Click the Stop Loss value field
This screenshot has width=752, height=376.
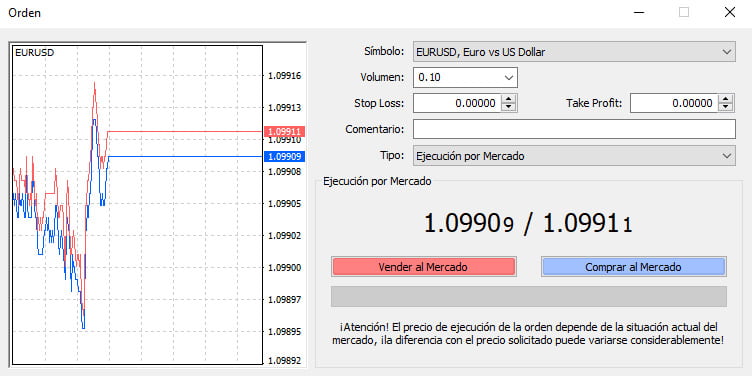point(458,103)
